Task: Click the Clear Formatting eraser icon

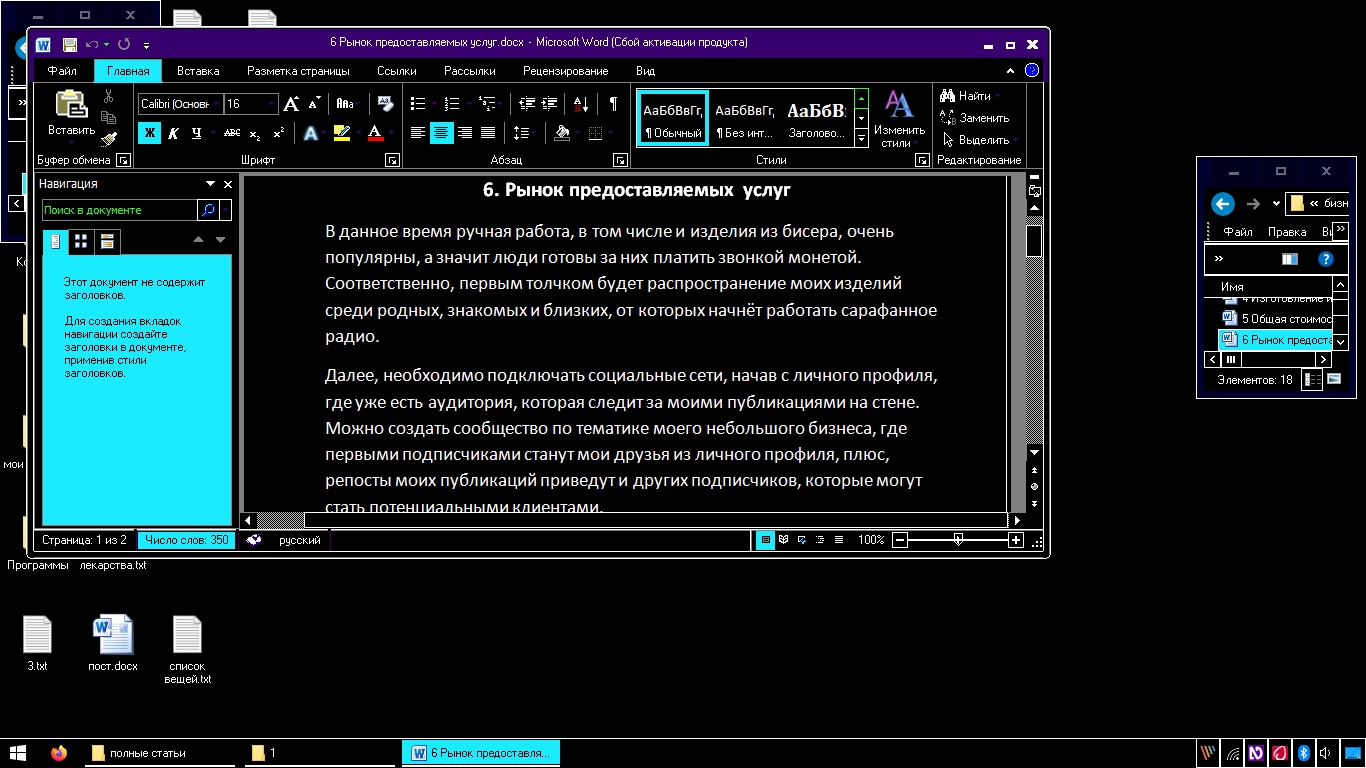Action: coord(384,104)
